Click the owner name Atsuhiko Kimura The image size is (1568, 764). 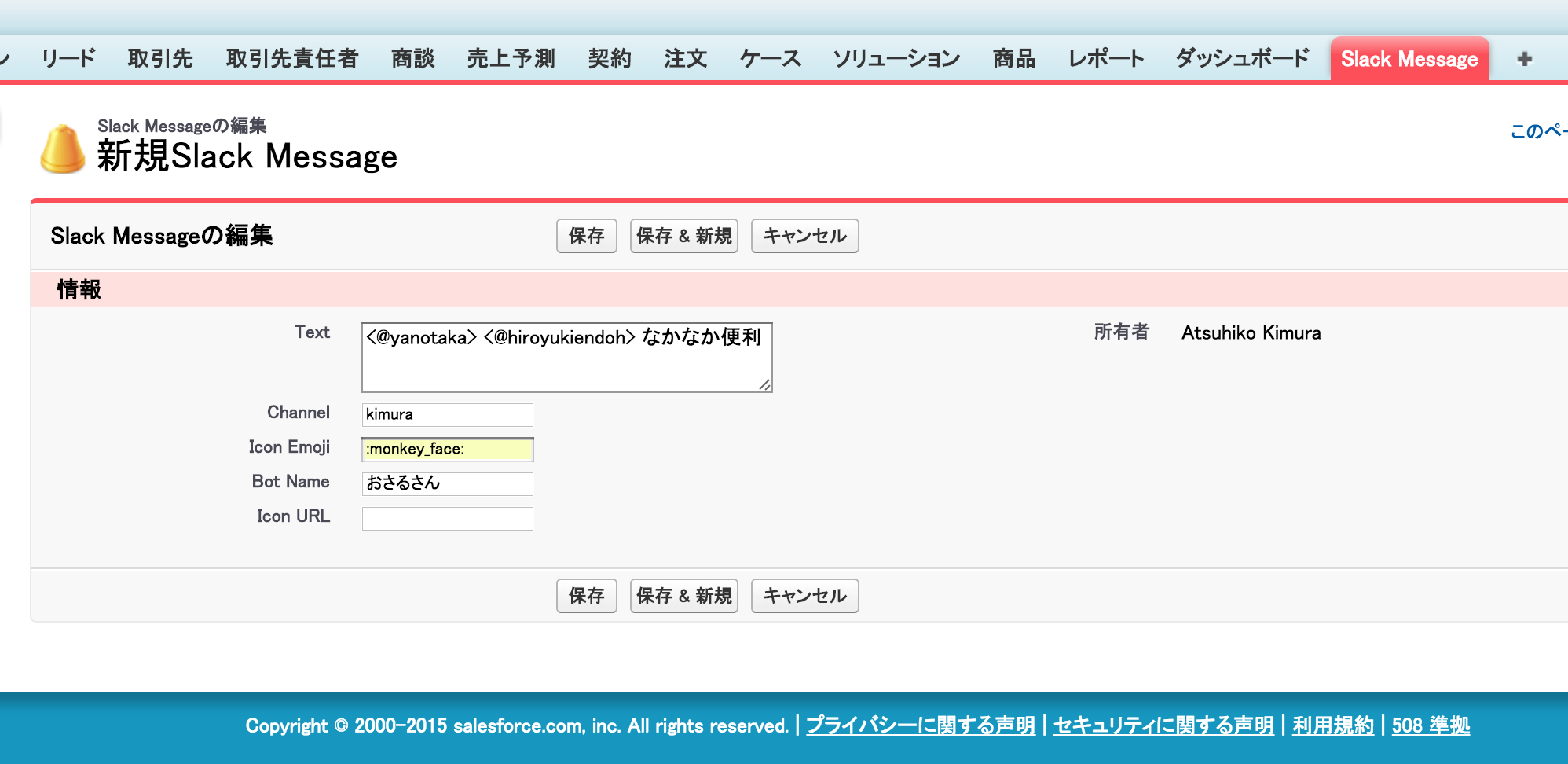pos(1251,332)
